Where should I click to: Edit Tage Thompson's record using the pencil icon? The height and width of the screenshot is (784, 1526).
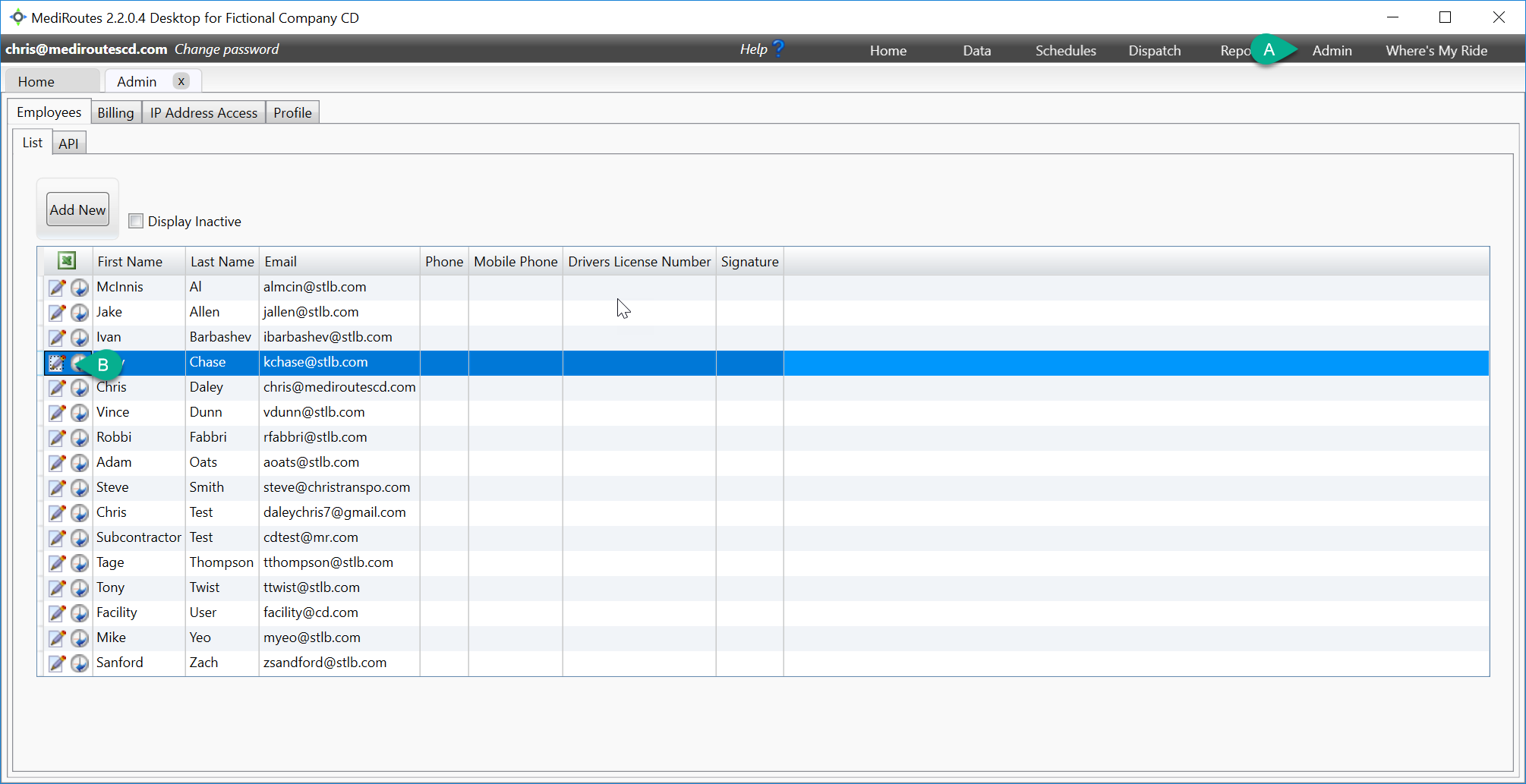(57, 563)
